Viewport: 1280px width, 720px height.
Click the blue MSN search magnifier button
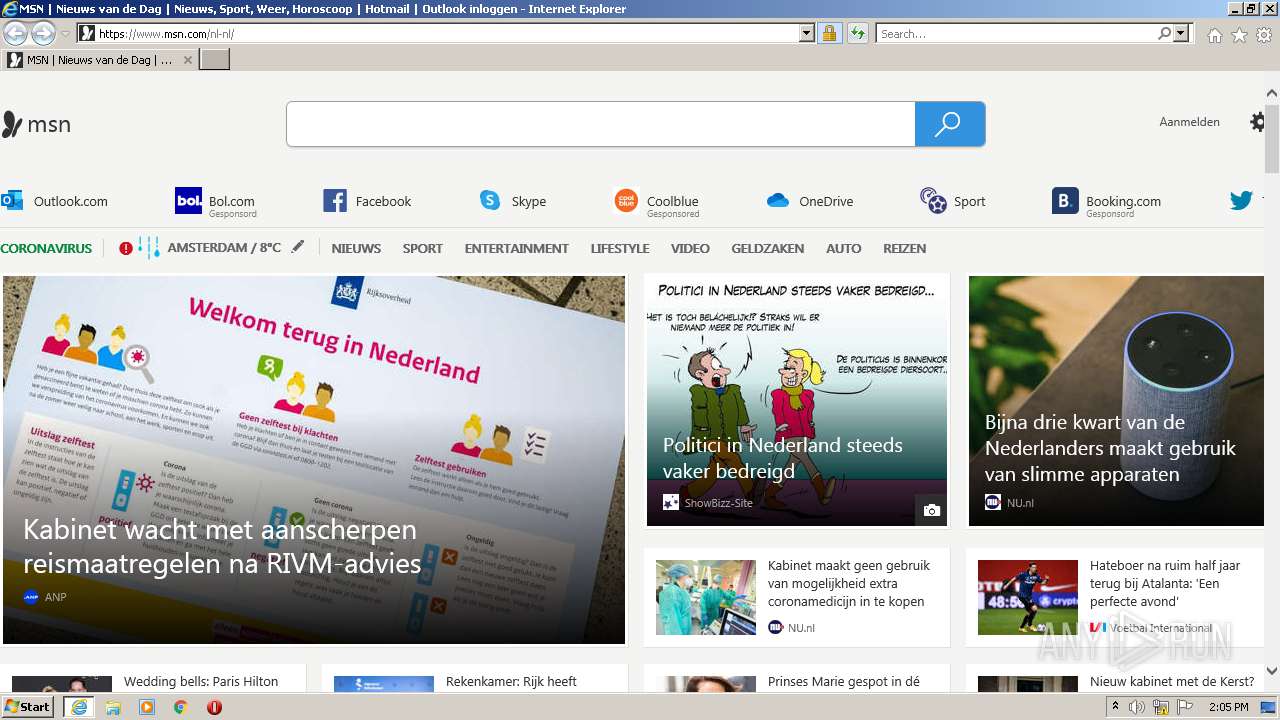point(950,124)
